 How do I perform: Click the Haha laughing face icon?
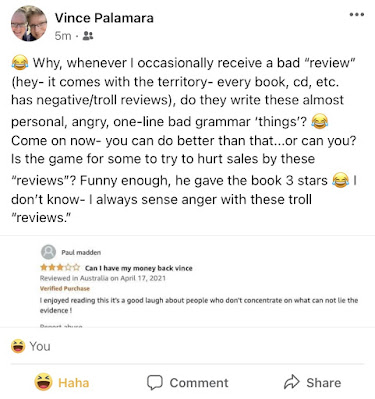click(x=43, y=382)
